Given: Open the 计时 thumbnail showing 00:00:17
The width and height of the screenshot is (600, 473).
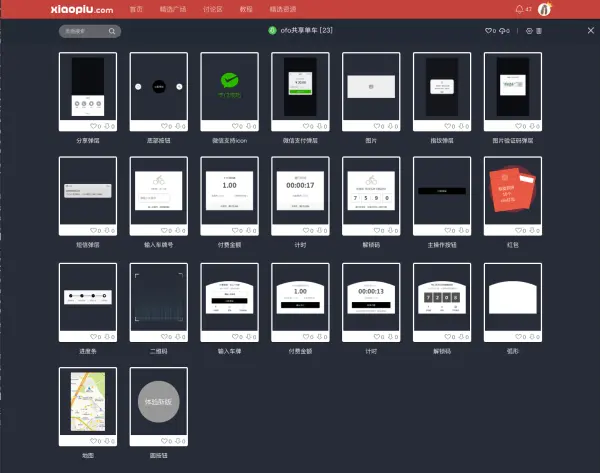Looking at the screenshot, I should 300,191.
